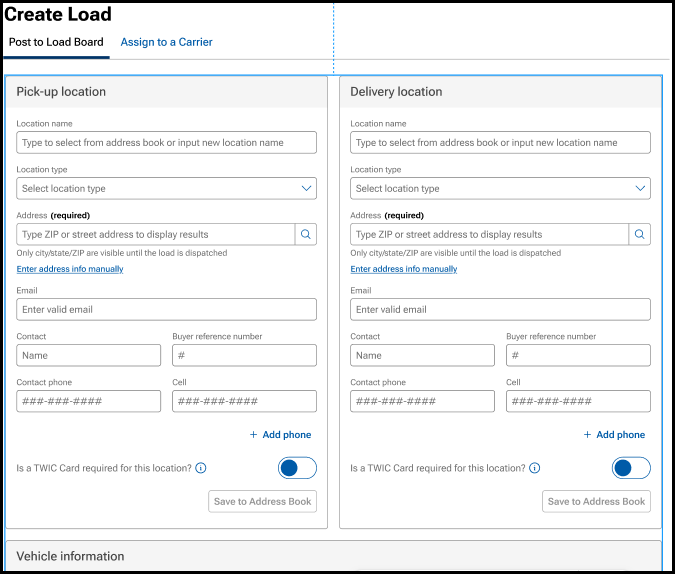Toggle TWIC Card requirement for delivery location
Image resolution: width=676 pixels, height=574 pixels.
coord(631,468)
